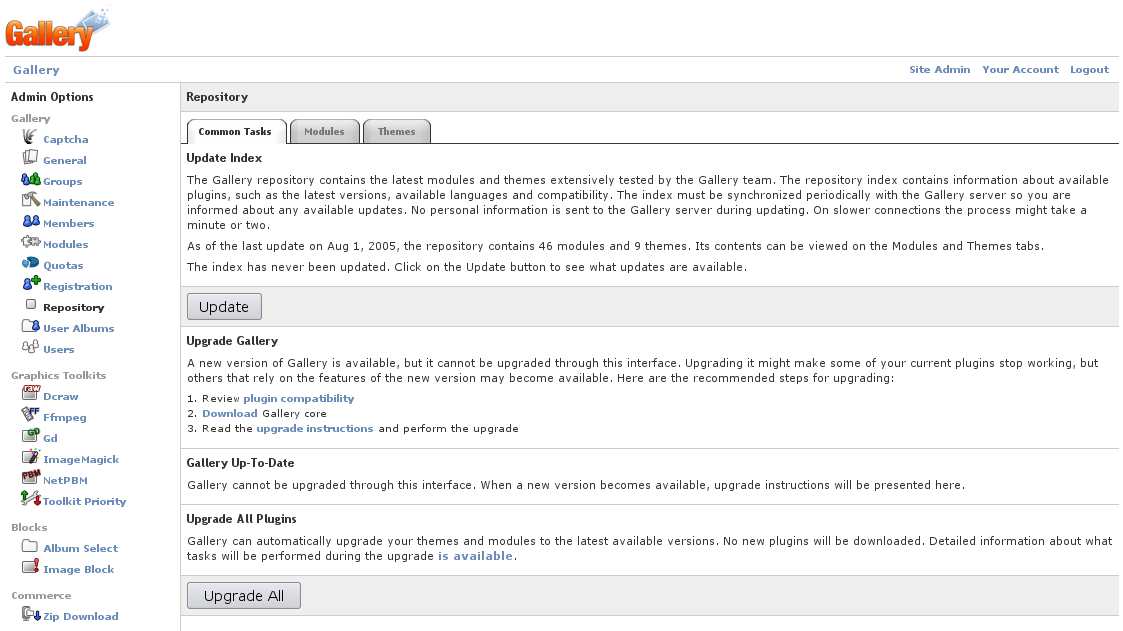Open the Registration admin link
The width and height of the screenshot is (1123, 631).
[x=77, y=286]
